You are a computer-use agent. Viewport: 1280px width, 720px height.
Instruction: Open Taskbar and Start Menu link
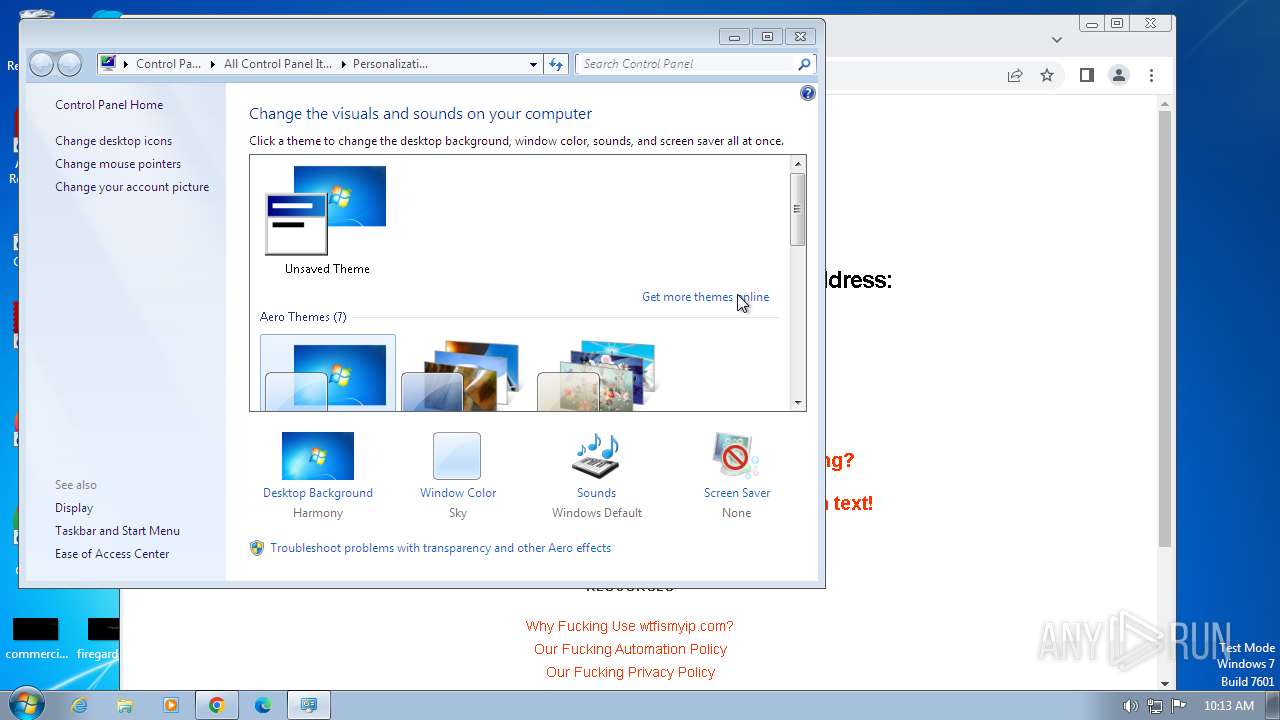(117, 531)
